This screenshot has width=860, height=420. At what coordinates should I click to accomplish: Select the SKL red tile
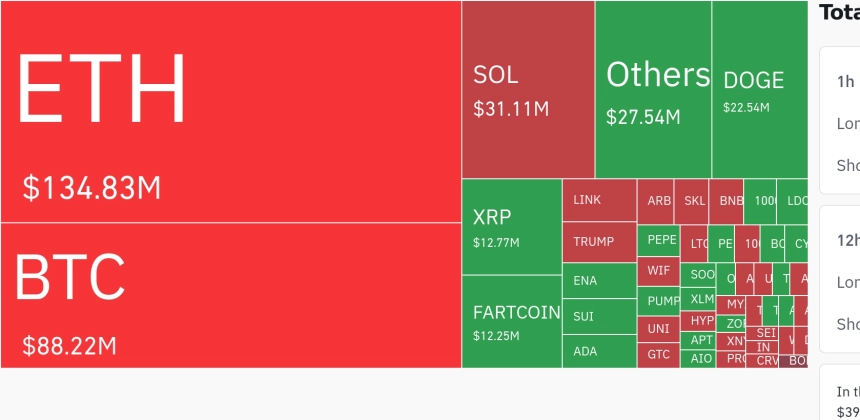691,202
